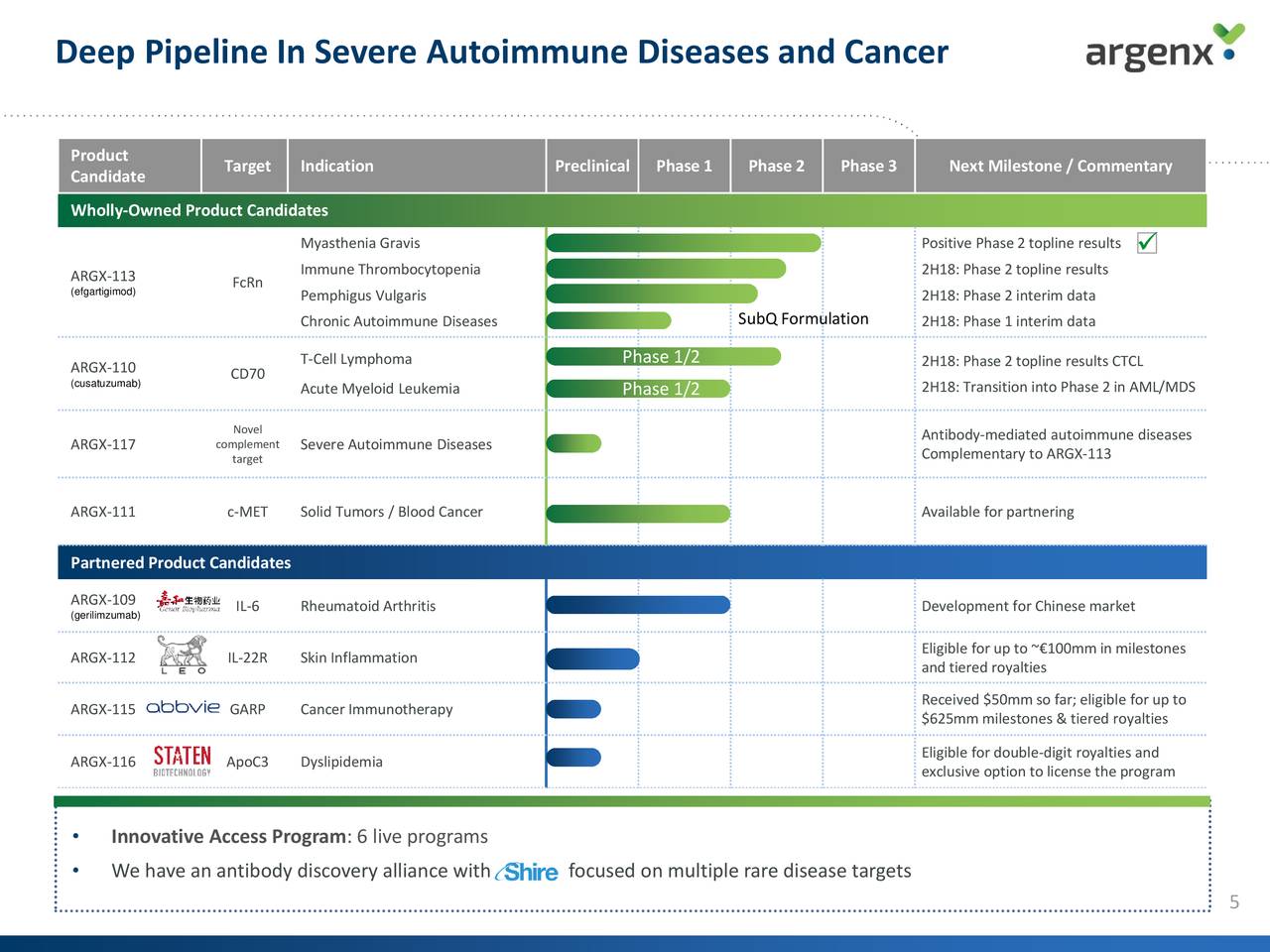The width and height of the screenshot is (1270, 952).
Task: Click the LEO Pharma lion logo
Action: click(x=184, y=654)
